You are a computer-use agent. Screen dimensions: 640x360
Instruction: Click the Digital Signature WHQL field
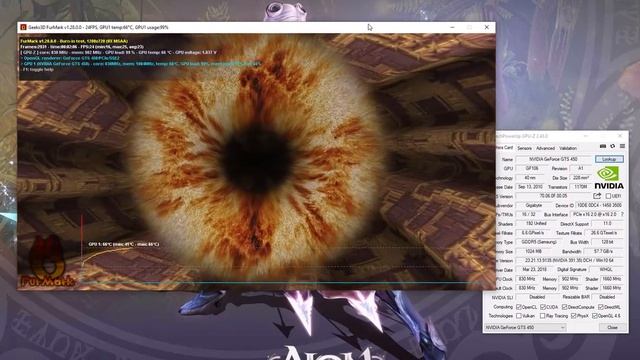[x=606, y=270]
